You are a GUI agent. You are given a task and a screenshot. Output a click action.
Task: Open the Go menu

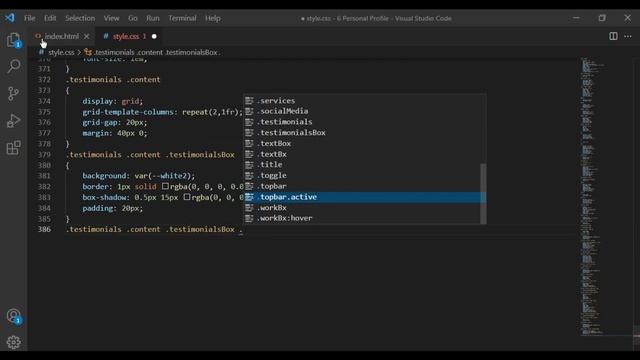133,18
